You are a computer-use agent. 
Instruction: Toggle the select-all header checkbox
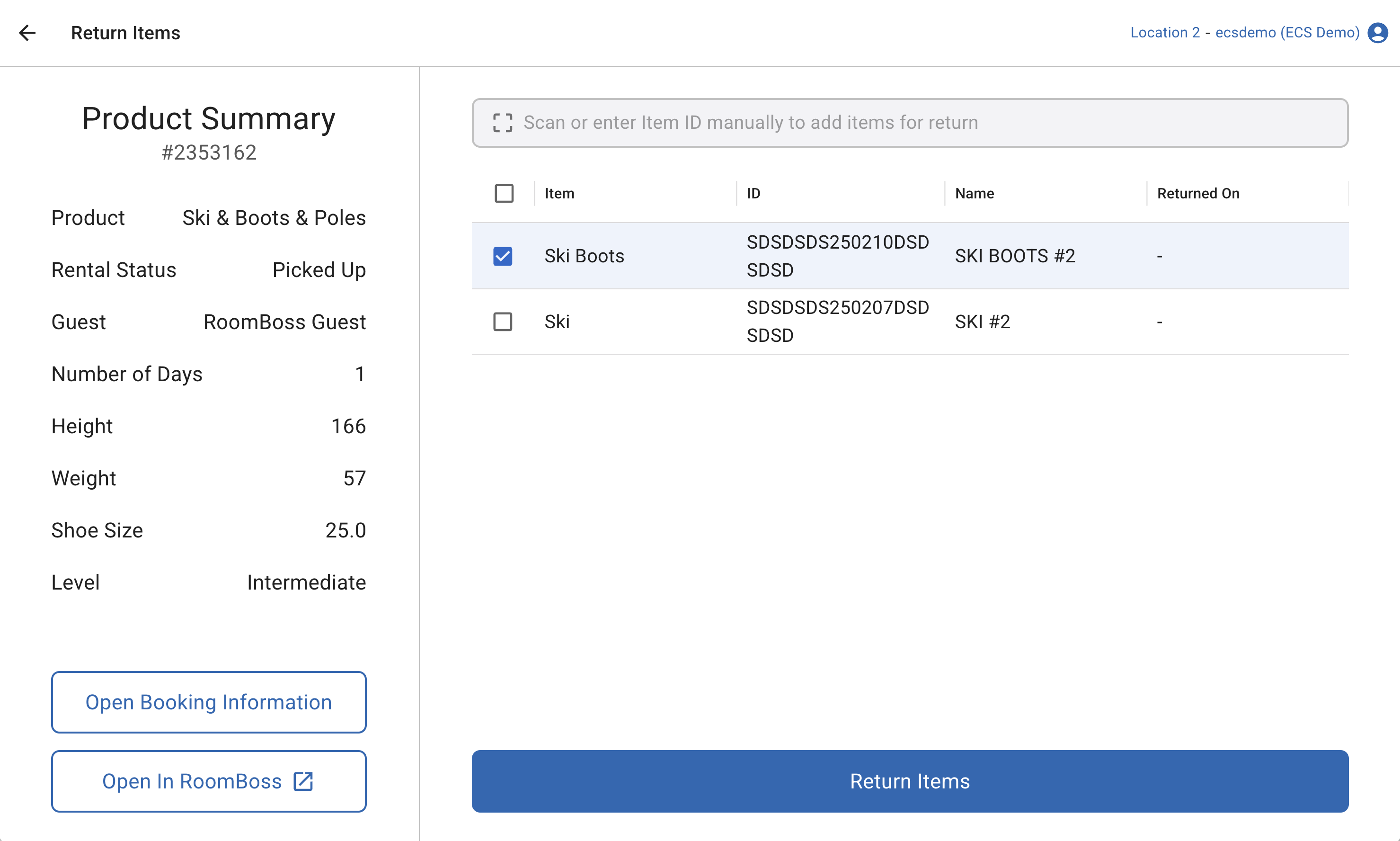tap(504, 193)
